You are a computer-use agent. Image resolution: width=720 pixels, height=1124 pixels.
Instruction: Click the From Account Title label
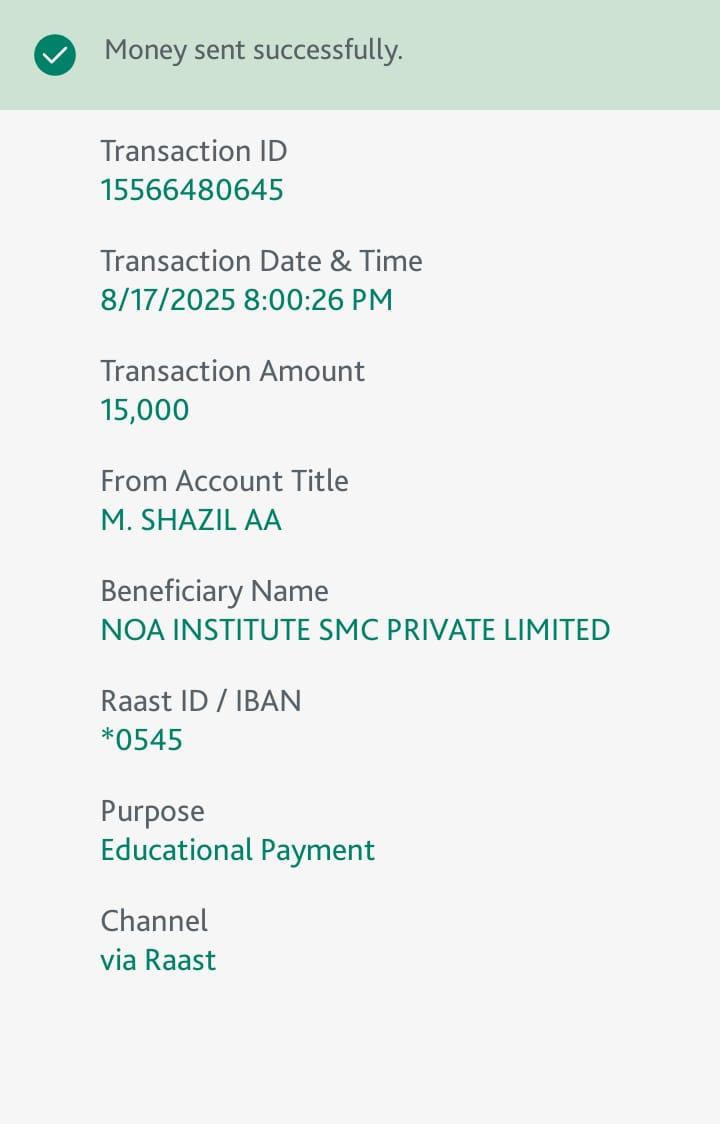coord(224,481)
